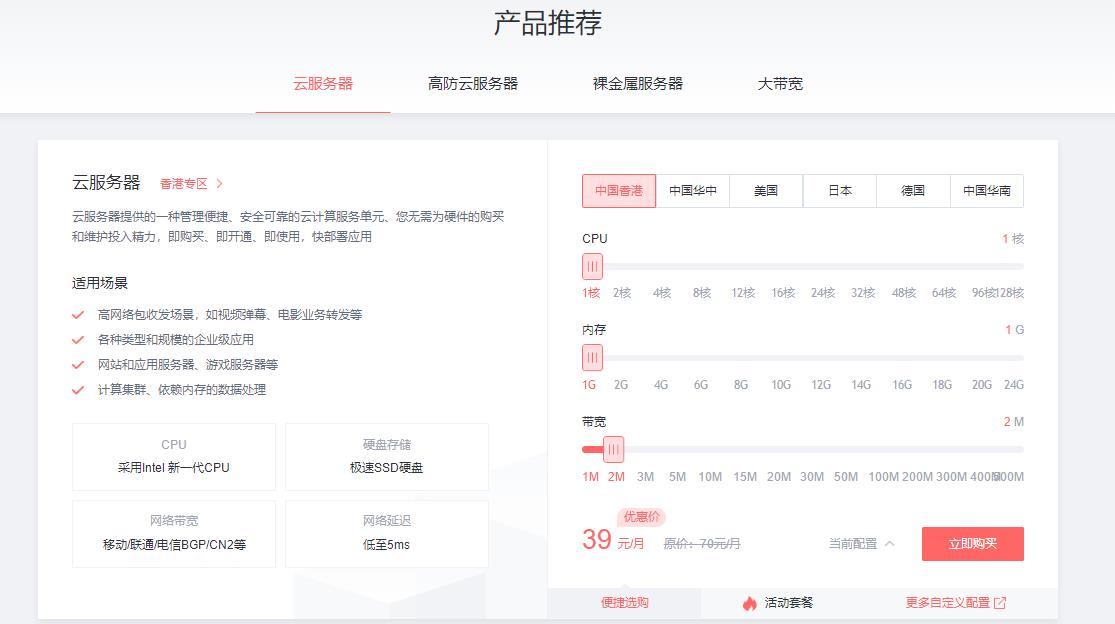
Task: Select the 美国 region
Action: (x=766, y=190)
